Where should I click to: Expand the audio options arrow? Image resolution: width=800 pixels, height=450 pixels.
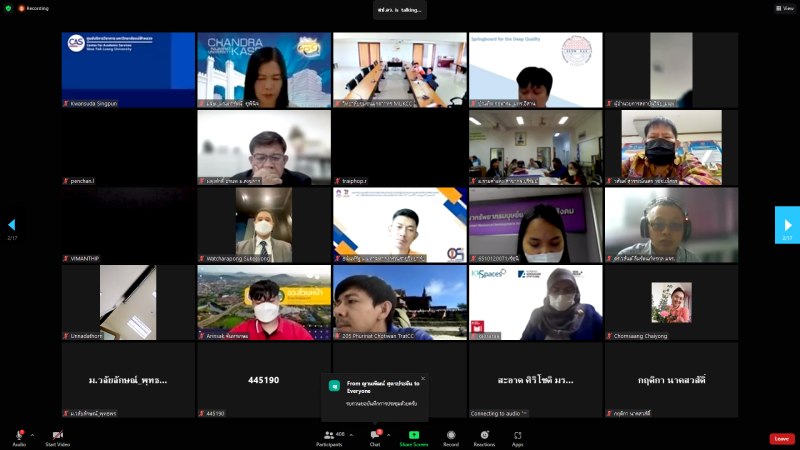pyautogui.click(x=33, y=435)
